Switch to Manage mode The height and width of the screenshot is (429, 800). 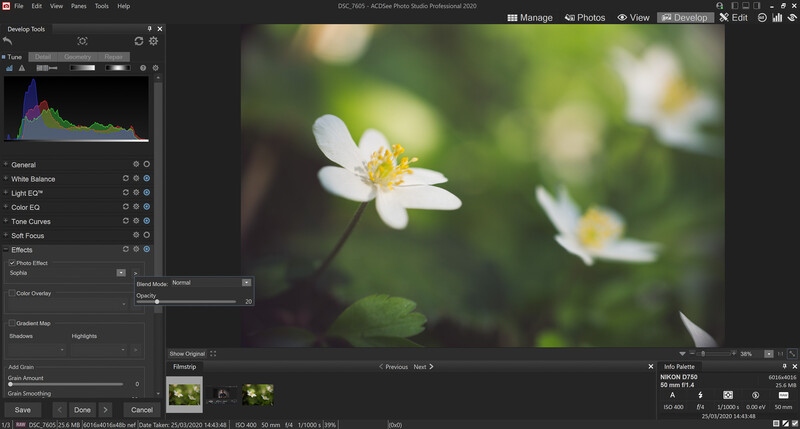(530, 17)
